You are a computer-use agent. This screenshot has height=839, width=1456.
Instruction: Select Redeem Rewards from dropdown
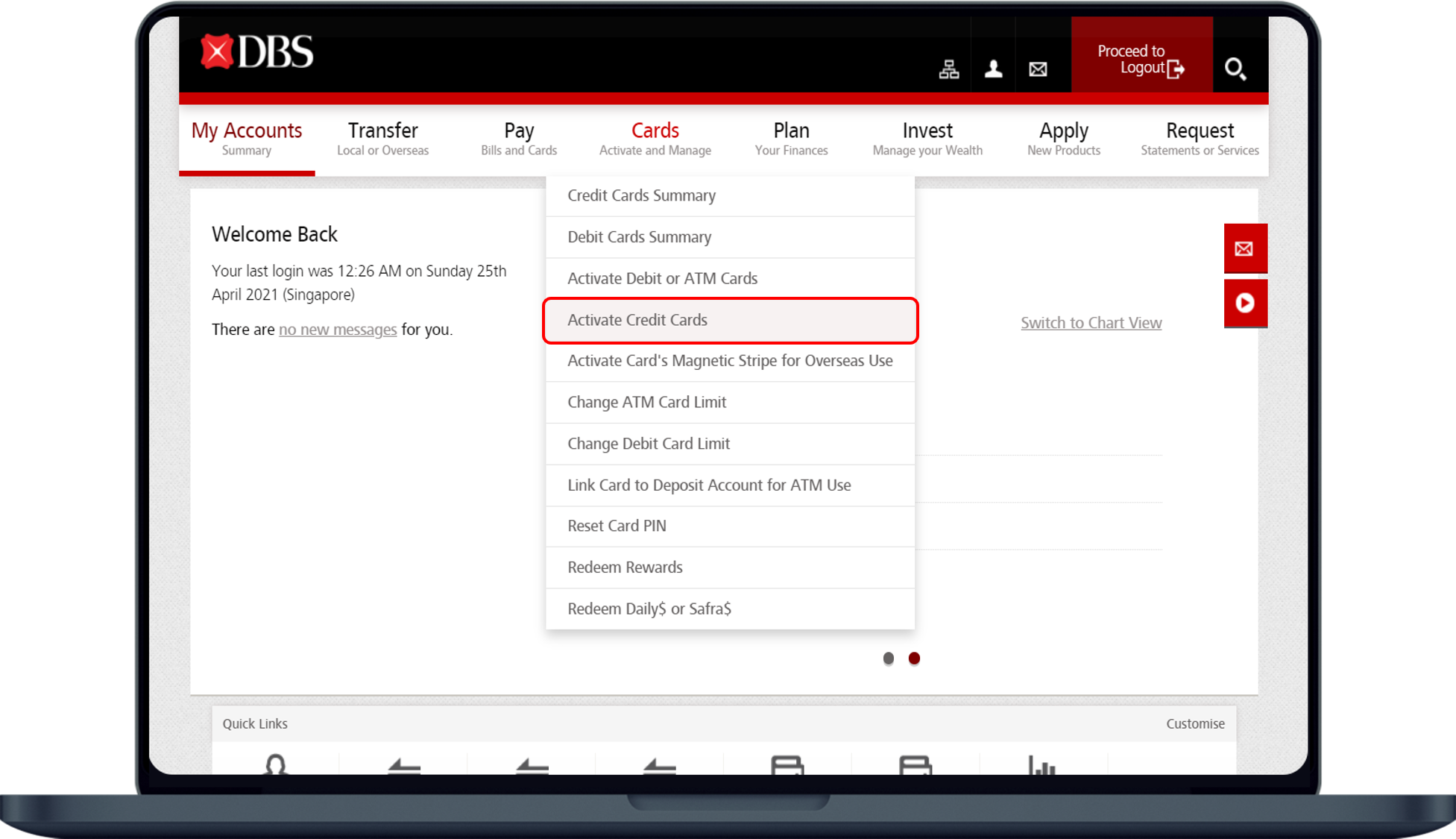(625, 568)
